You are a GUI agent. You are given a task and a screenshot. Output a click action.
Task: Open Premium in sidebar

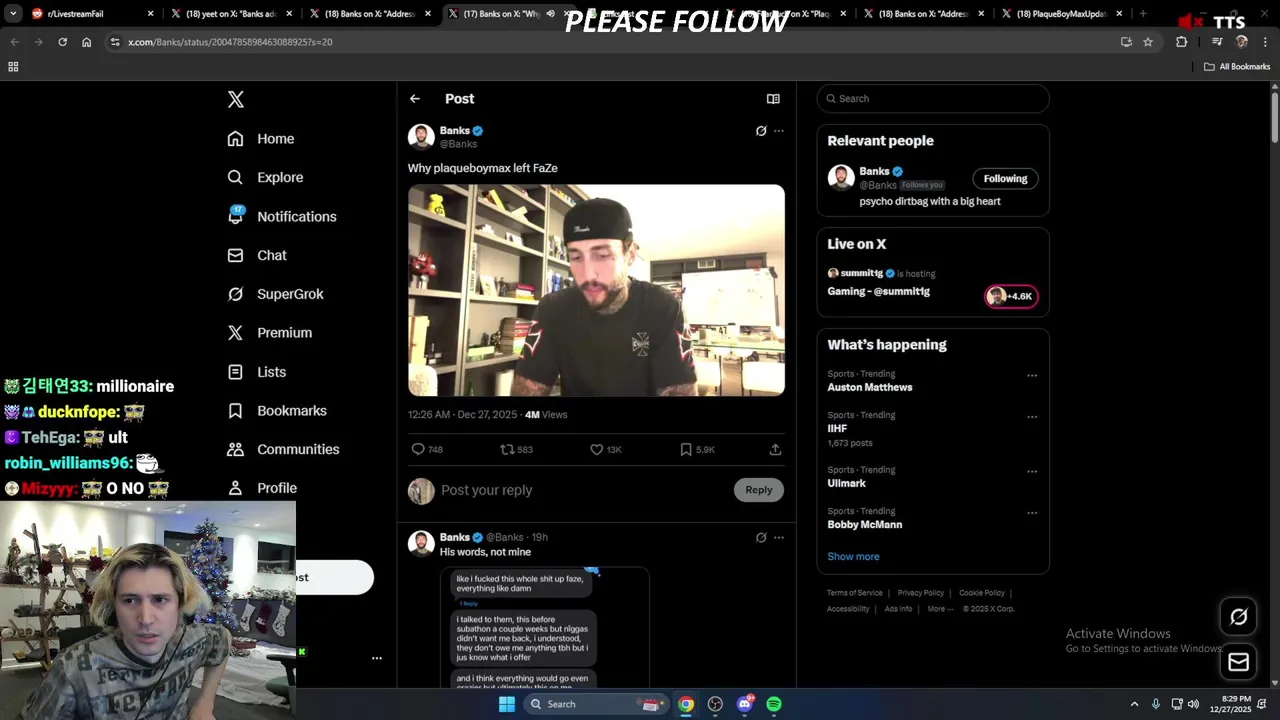click(x=270, y=333)
